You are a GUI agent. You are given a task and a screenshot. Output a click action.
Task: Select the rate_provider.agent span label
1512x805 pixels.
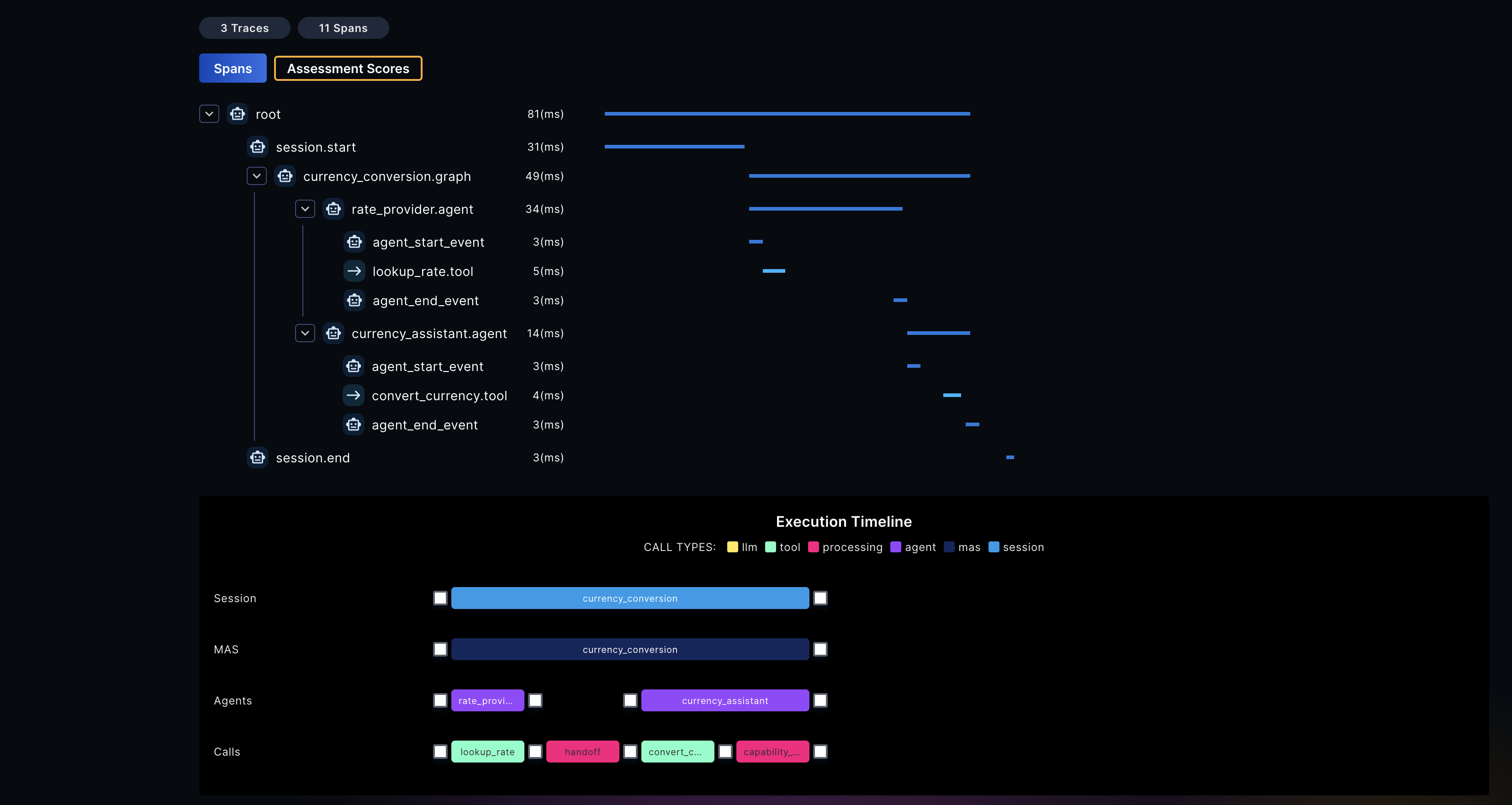coord(412,210)
